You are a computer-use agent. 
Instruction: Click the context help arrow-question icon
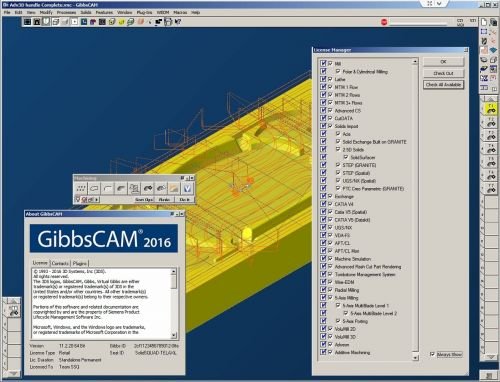[x=178, y=22]
